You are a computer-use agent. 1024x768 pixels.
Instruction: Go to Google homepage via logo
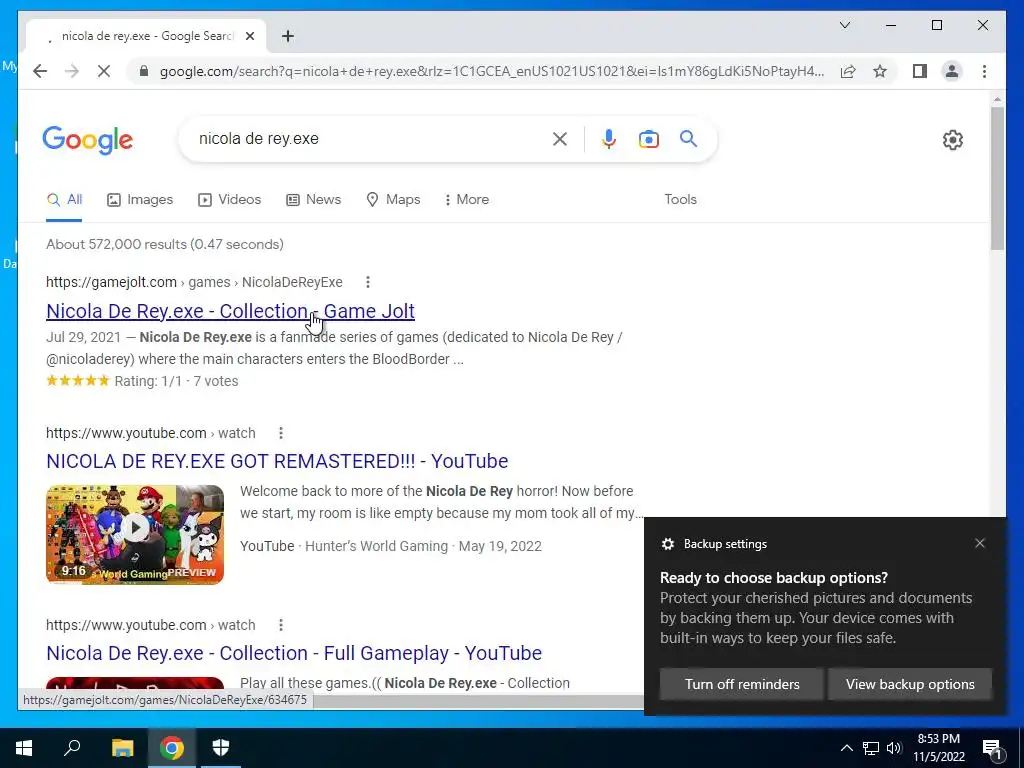click(x=88, y=140)
